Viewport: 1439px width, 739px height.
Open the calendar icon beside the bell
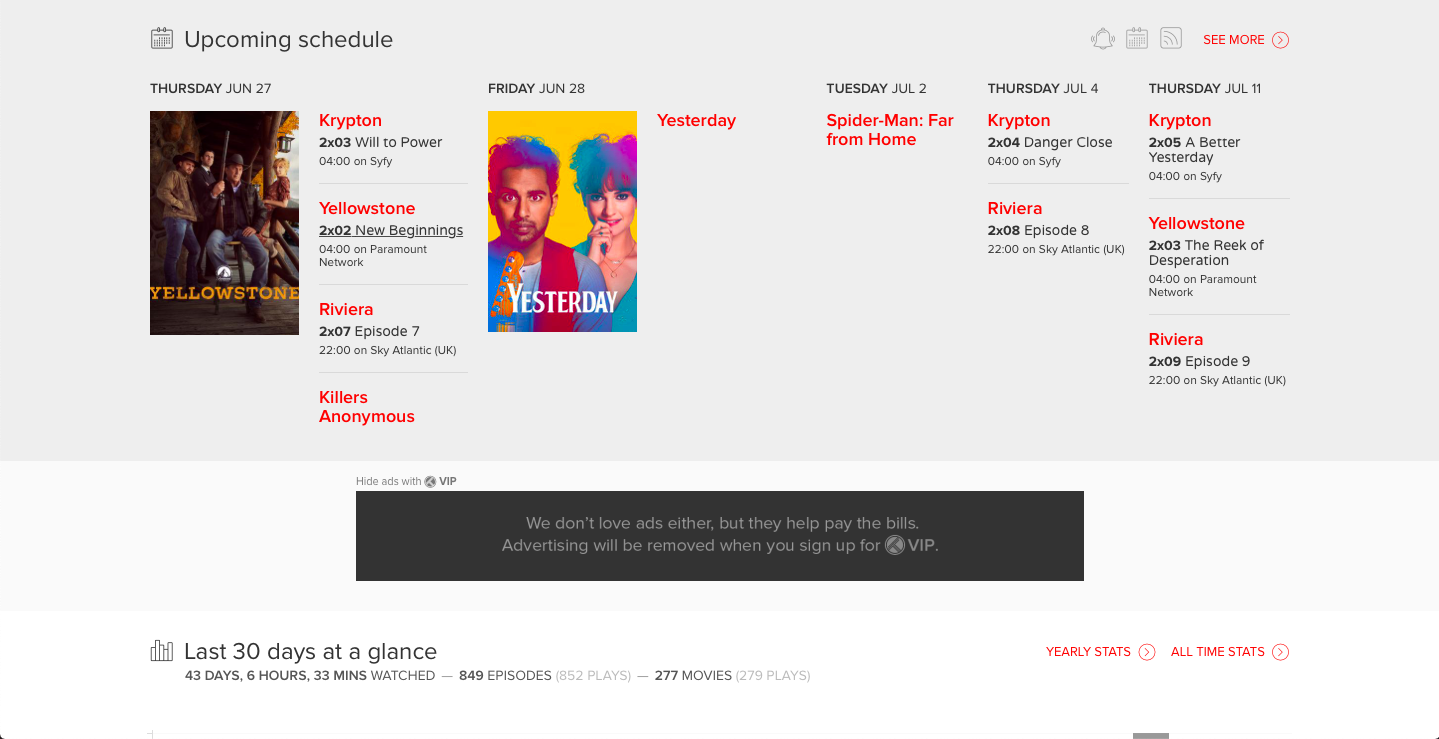pos(1136,39)
